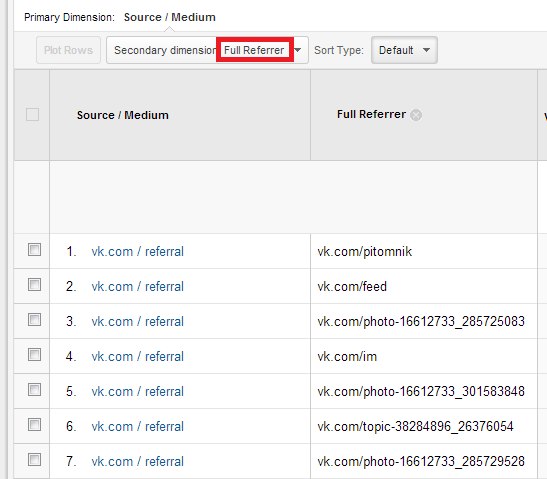The width and height of the screenshot is (547, 479).
Task: Check the box for row 5 photo-16612733_301583848
Action: coord(34,389)
